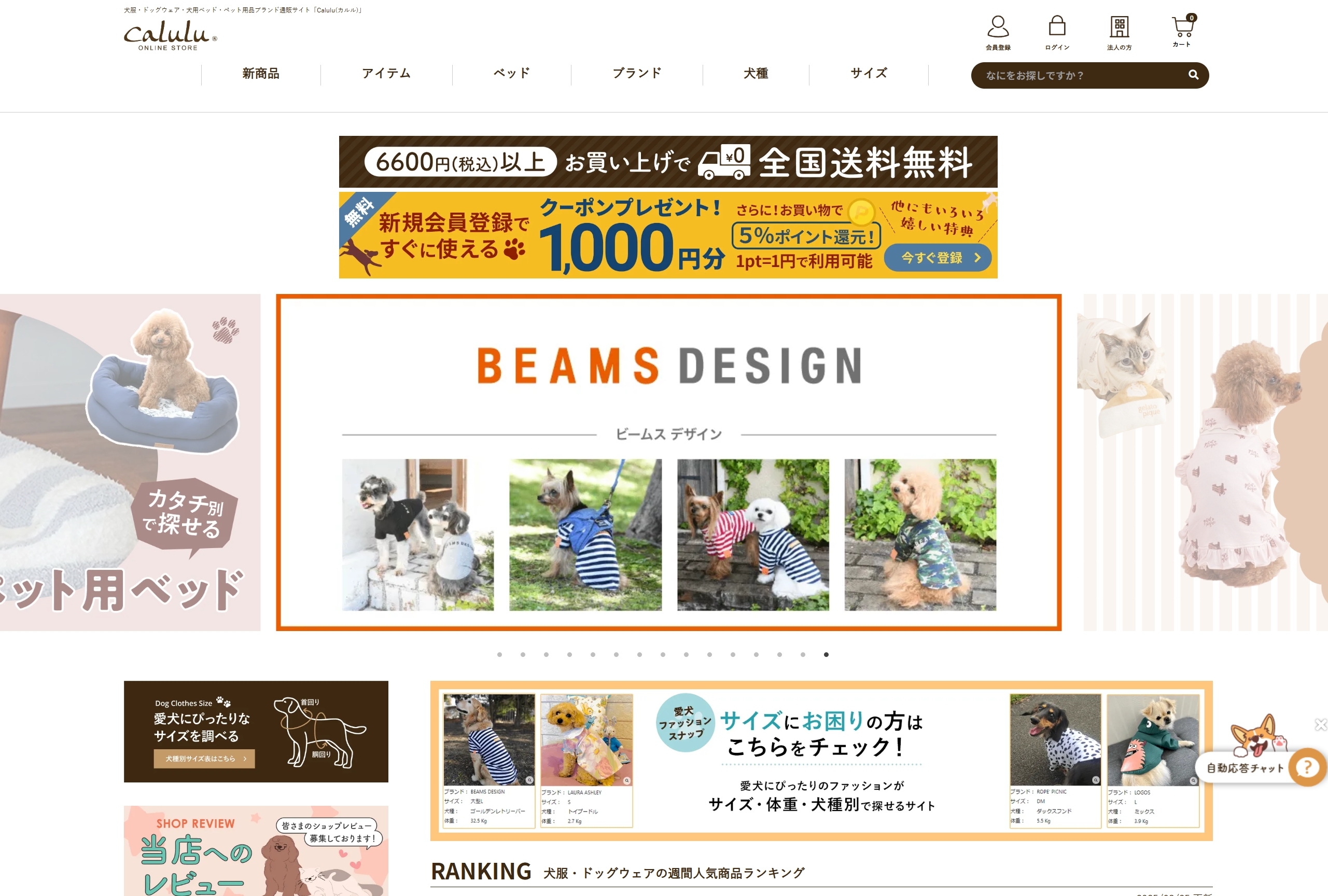
Task: Click the member registration person icon
Action: tap(998, 27)
